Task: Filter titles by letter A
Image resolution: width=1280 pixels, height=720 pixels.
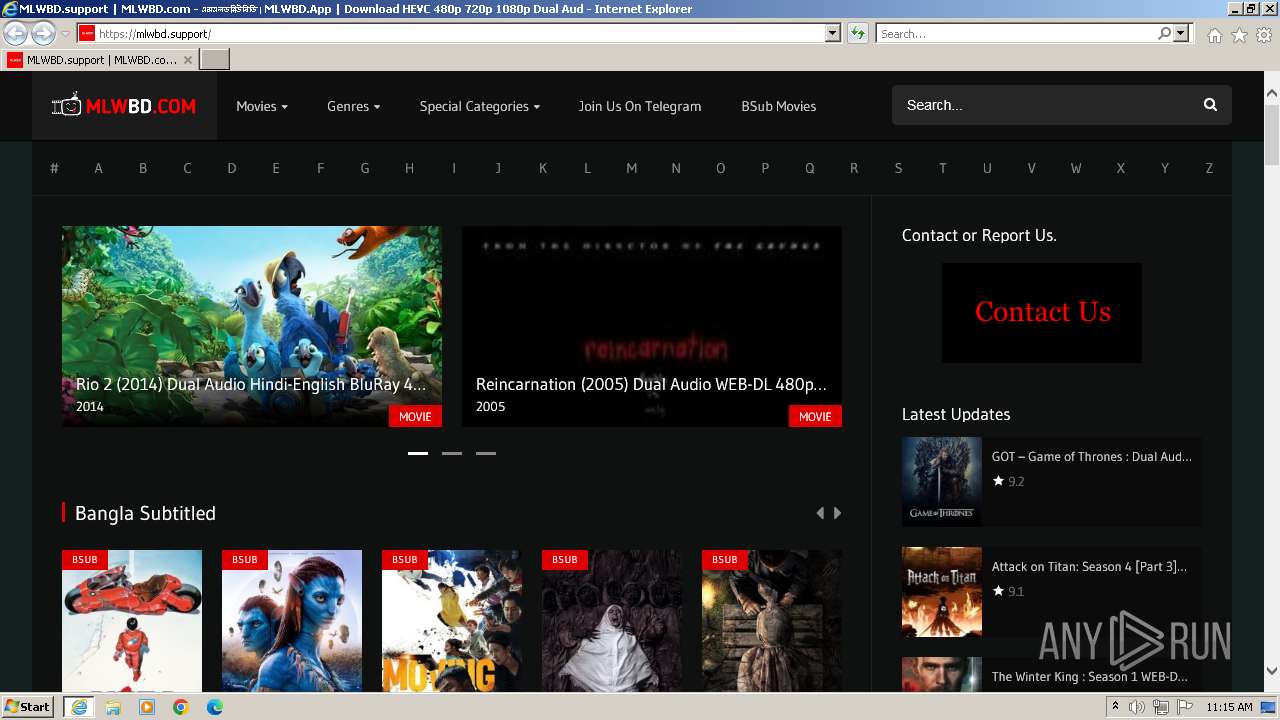Action: coord(98,168)
